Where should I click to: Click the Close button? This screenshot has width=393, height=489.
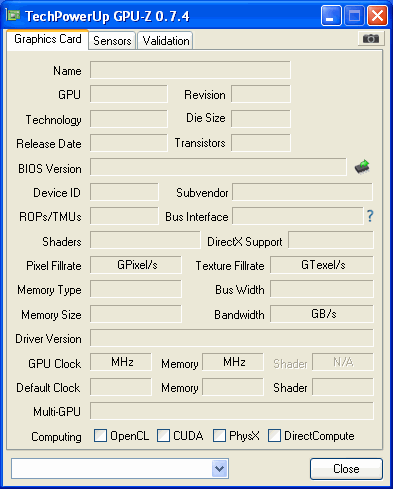346,469
